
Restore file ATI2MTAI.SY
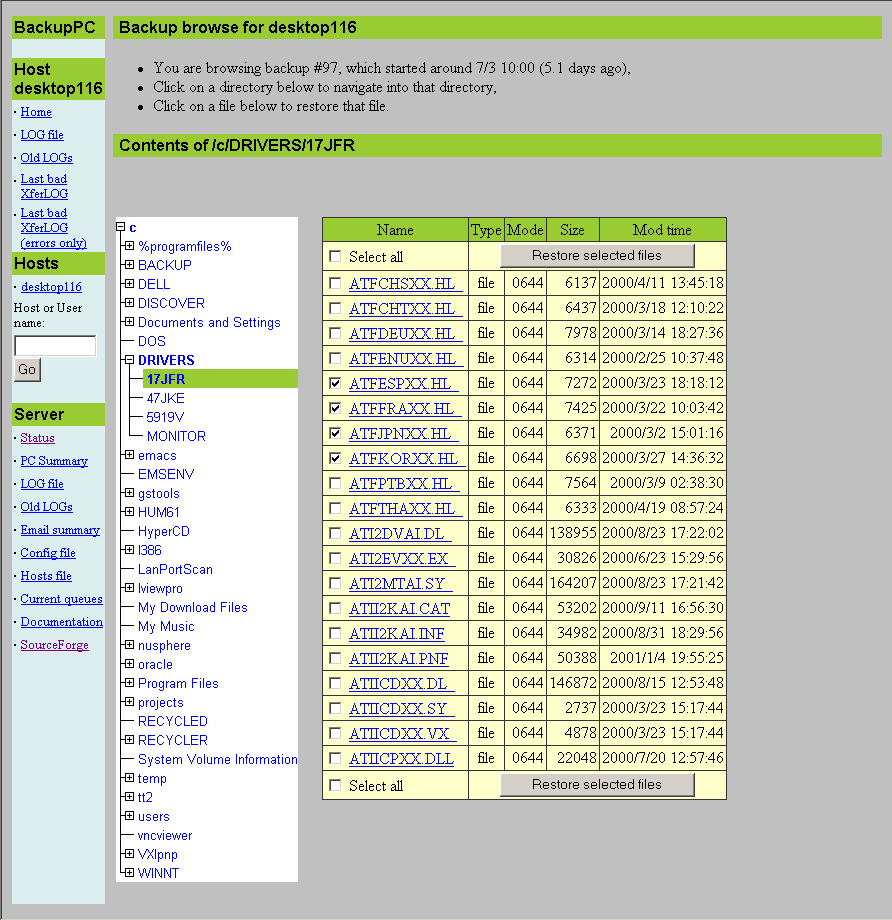click(400, 584)
